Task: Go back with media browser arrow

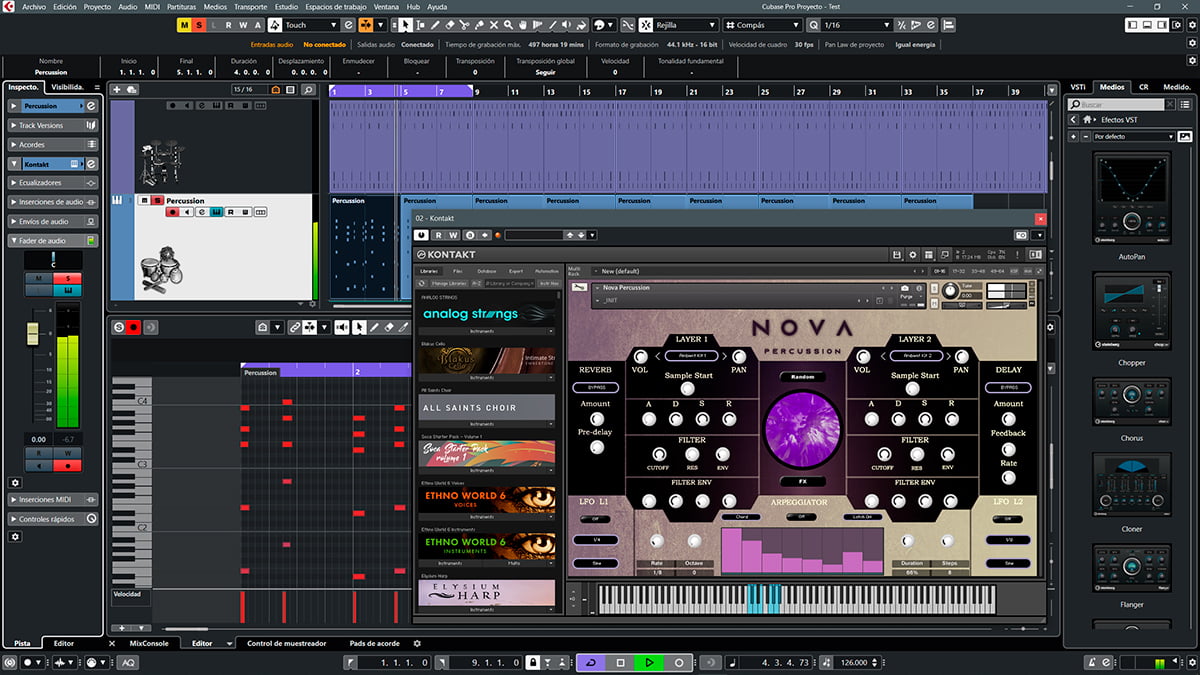Action: pyautogui.click(x=1073, y=119)
